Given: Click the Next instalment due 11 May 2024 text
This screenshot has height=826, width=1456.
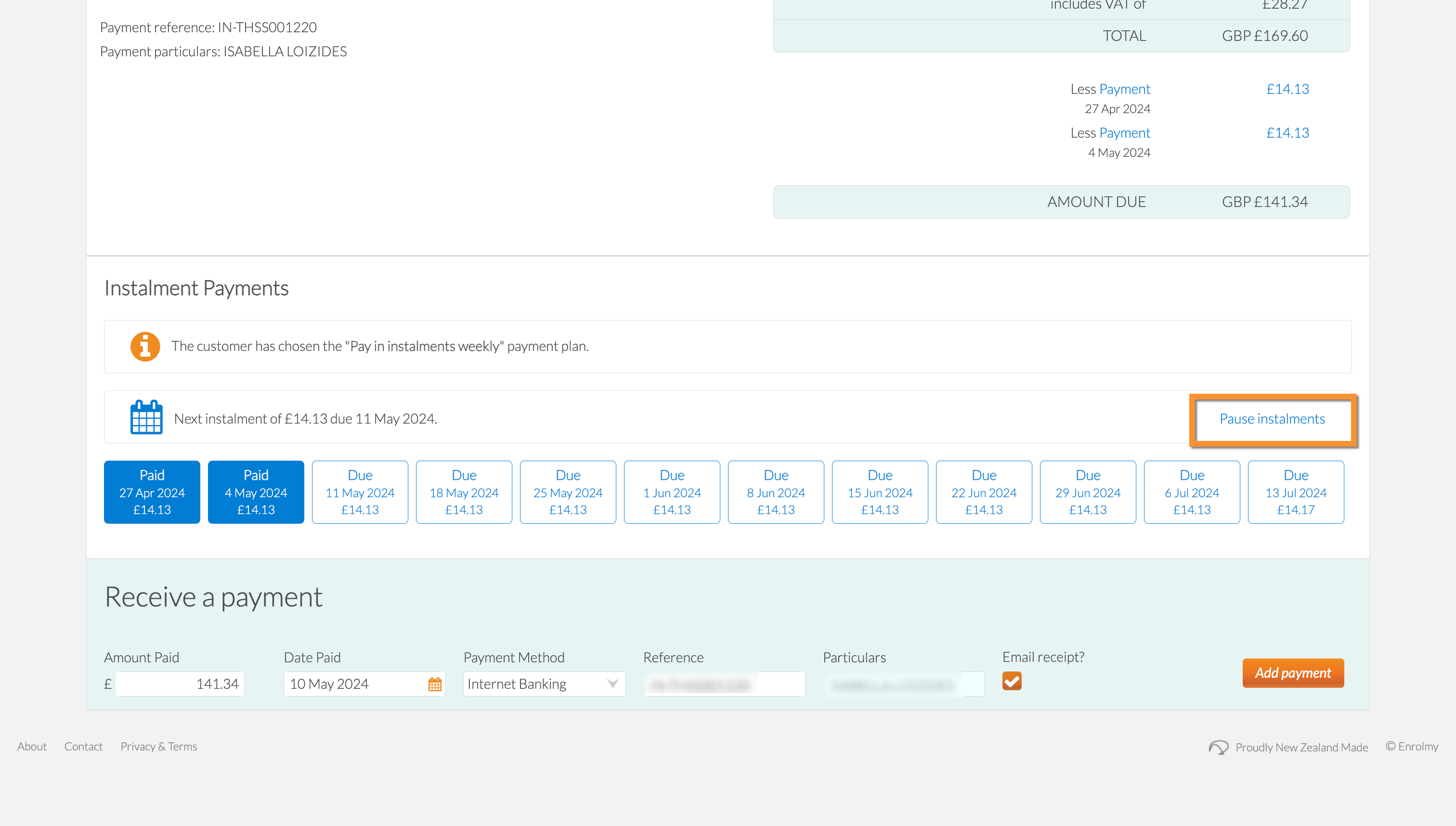Looking at the screenshot, I should pos(305,419).
